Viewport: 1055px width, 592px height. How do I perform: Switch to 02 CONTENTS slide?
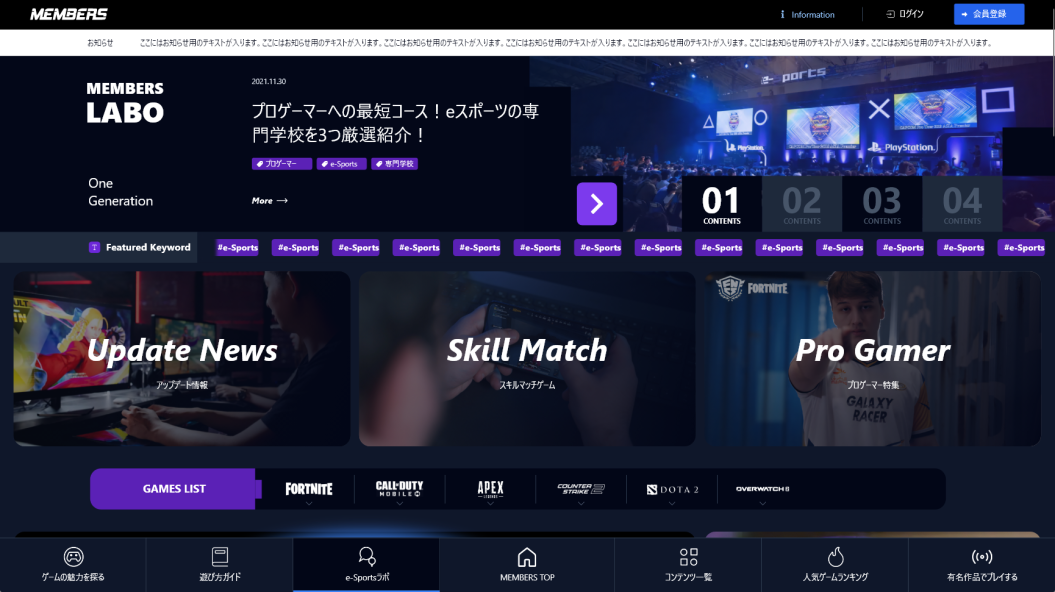(801, 205)
